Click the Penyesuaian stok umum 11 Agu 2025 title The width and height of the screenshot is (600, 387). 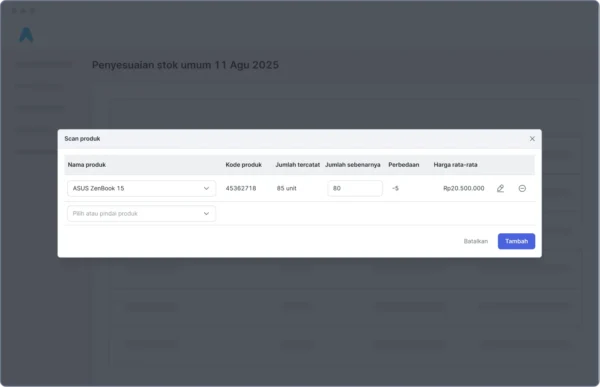click(185, 65)
